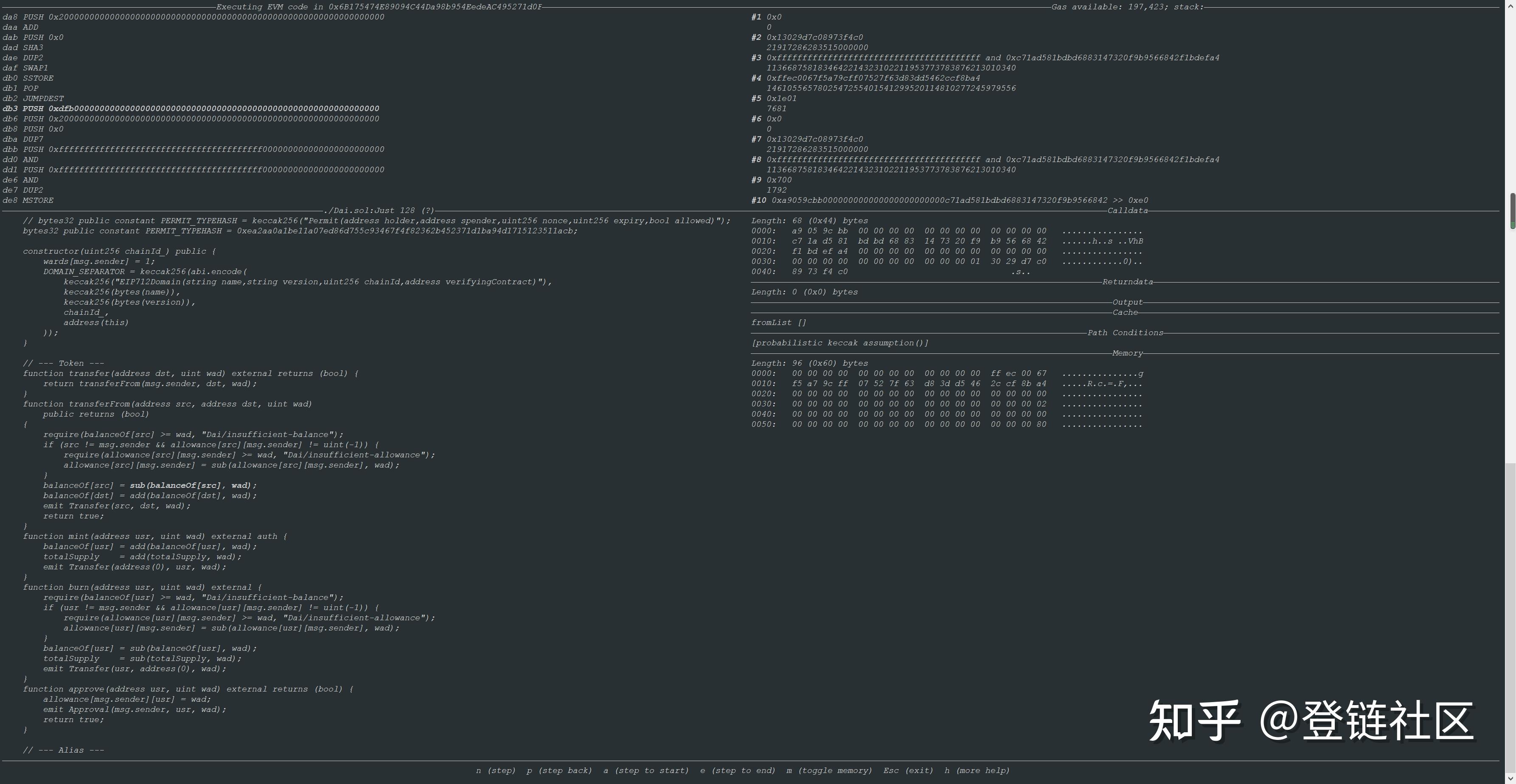Select the 'db0 SSTORE' opcode line

tap(28, 78)
